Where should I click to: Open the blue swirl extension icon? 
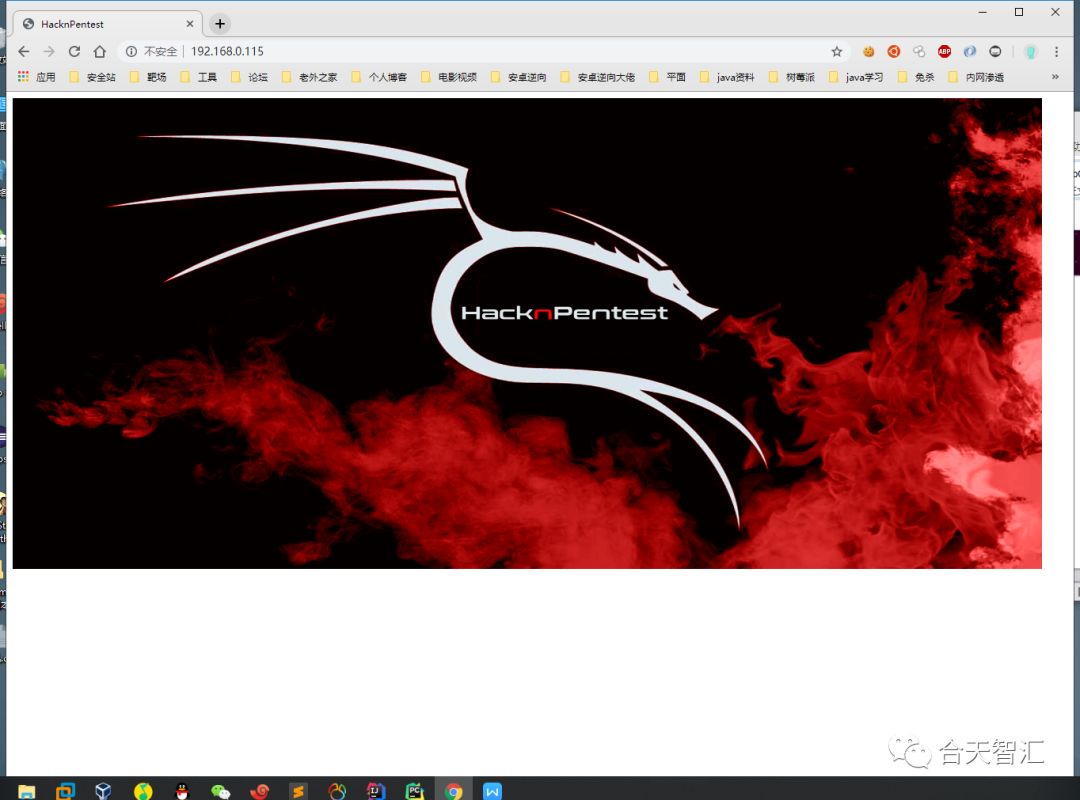pos(970,52)
